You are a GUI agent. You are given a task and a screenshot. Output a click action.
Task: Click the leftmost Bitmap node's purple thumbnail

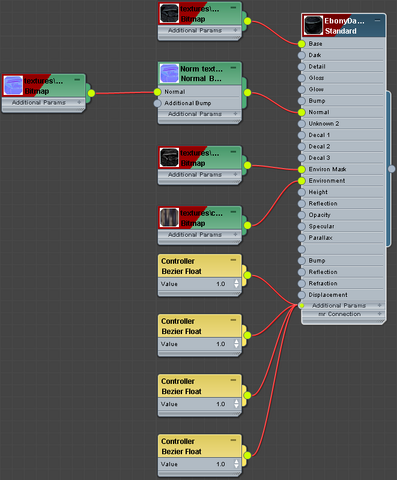13,86
